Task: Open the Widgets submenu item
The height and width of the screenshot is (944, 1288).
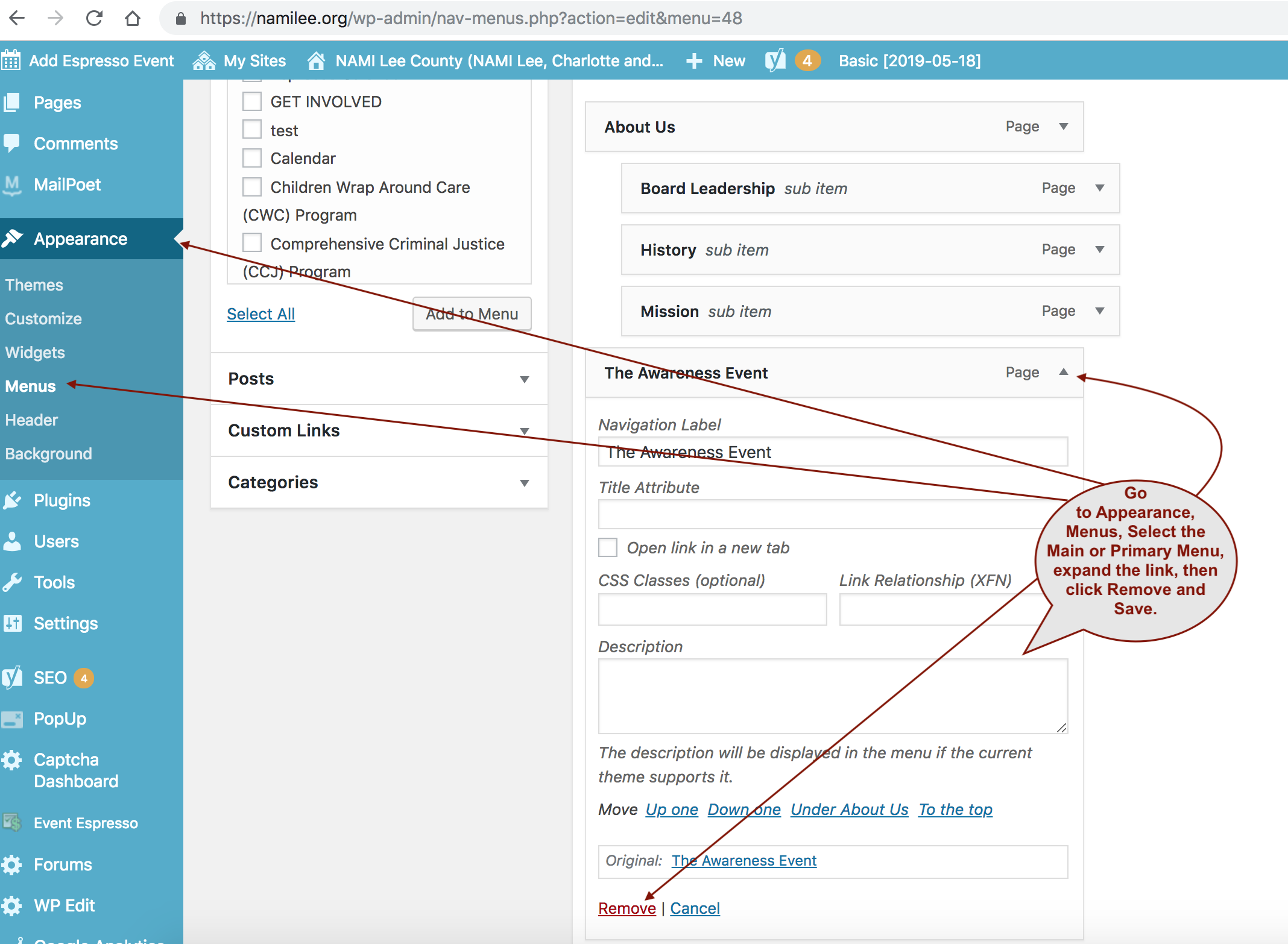Action: (x=35, y=353)
